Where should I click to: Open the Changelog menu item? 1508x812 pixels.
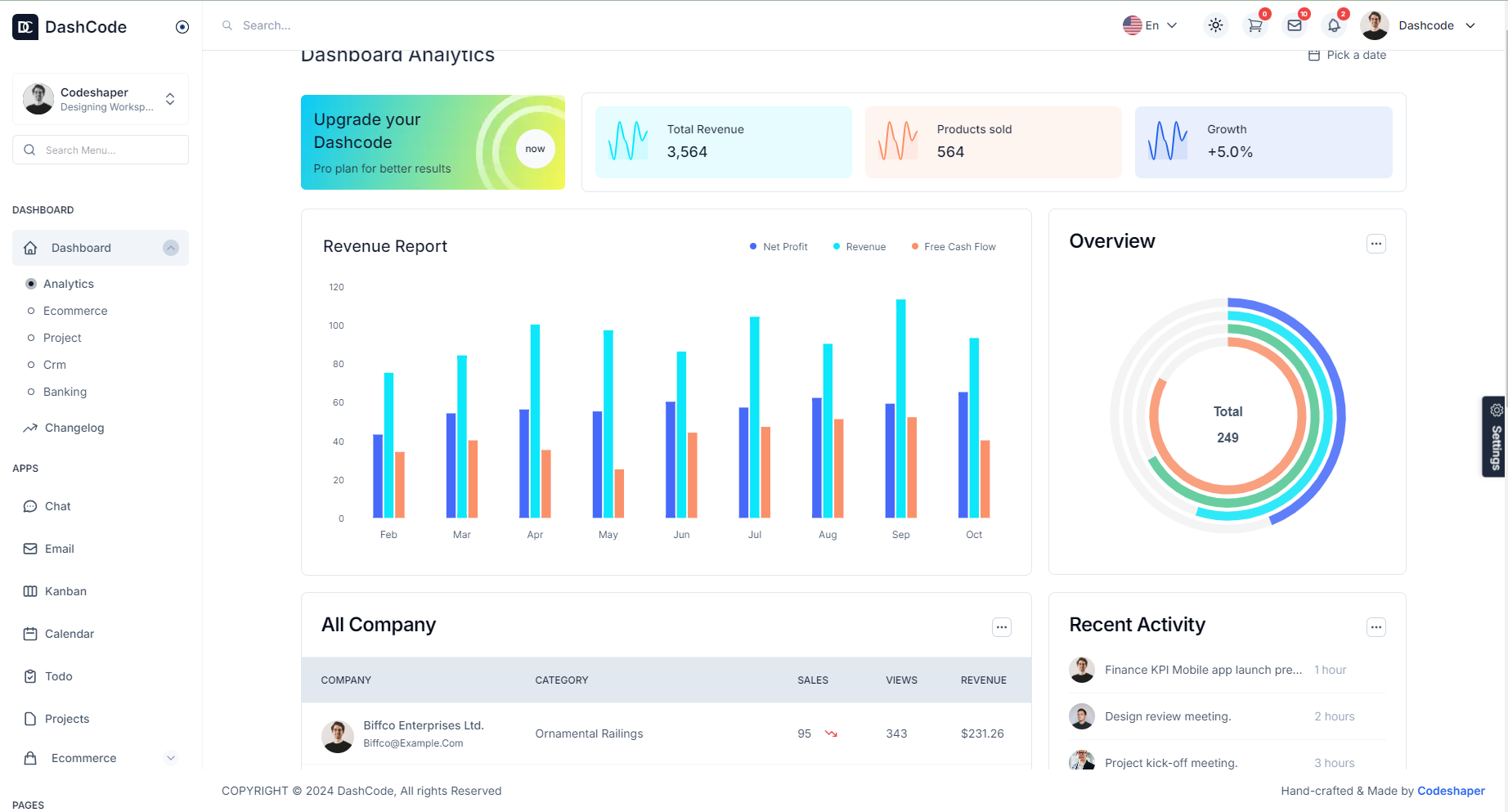(x=74, y=428)
